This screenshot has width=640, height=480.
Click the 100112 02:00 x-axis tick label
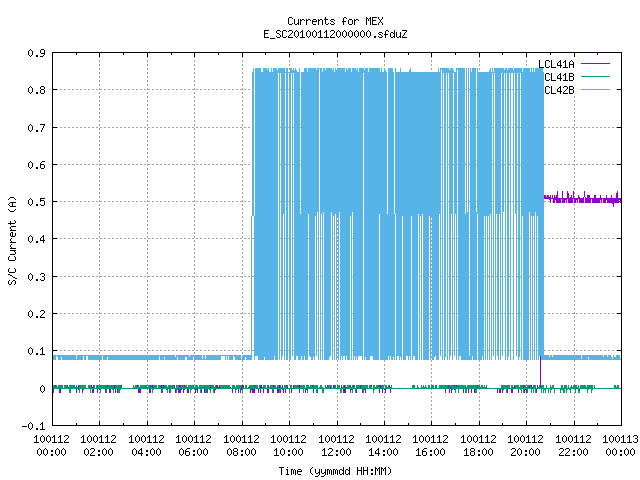point(98,446)
